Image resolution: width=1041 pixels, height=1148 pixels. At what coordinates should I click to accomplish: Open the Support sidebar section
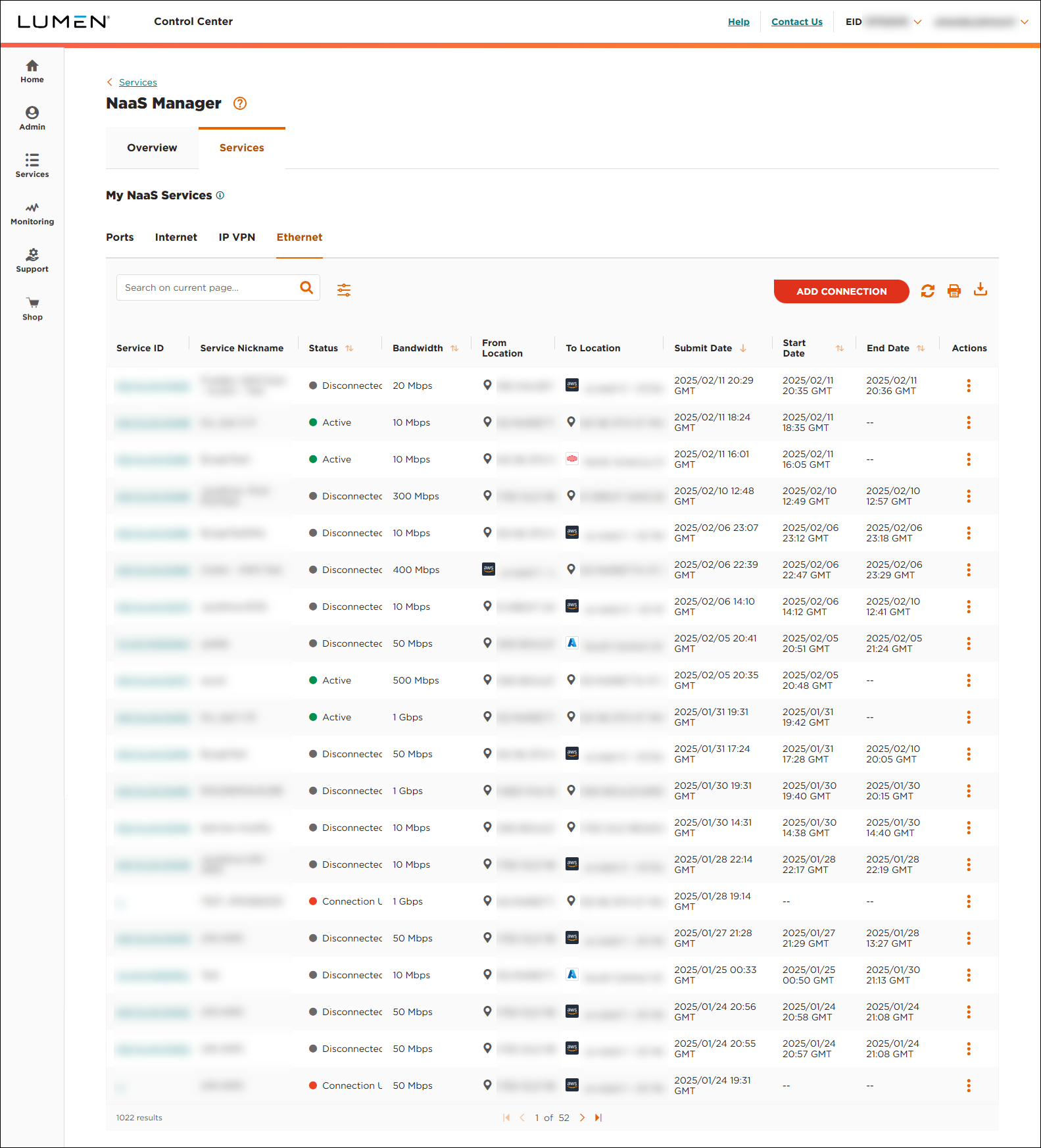(x=32, y=261)
